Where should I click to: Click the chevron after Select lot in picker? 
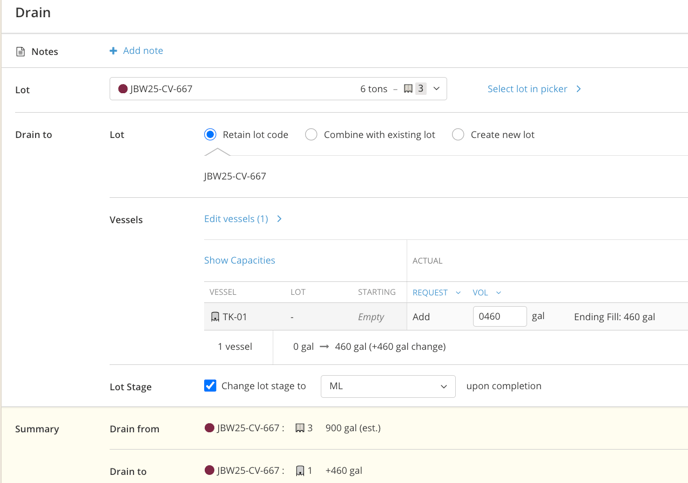pyautogui.click(x=579, y=89)
